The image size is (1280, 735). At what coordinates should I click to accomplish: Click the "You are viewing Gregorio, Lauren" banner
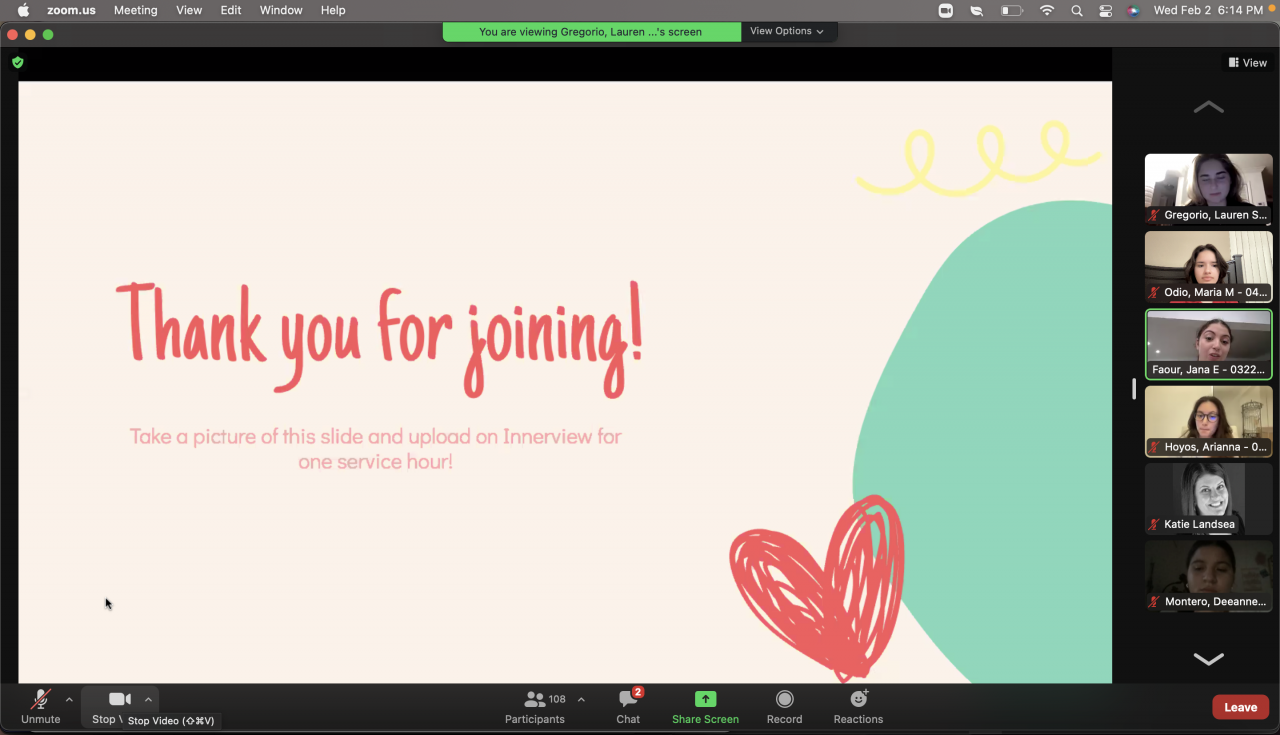(591, 32)
